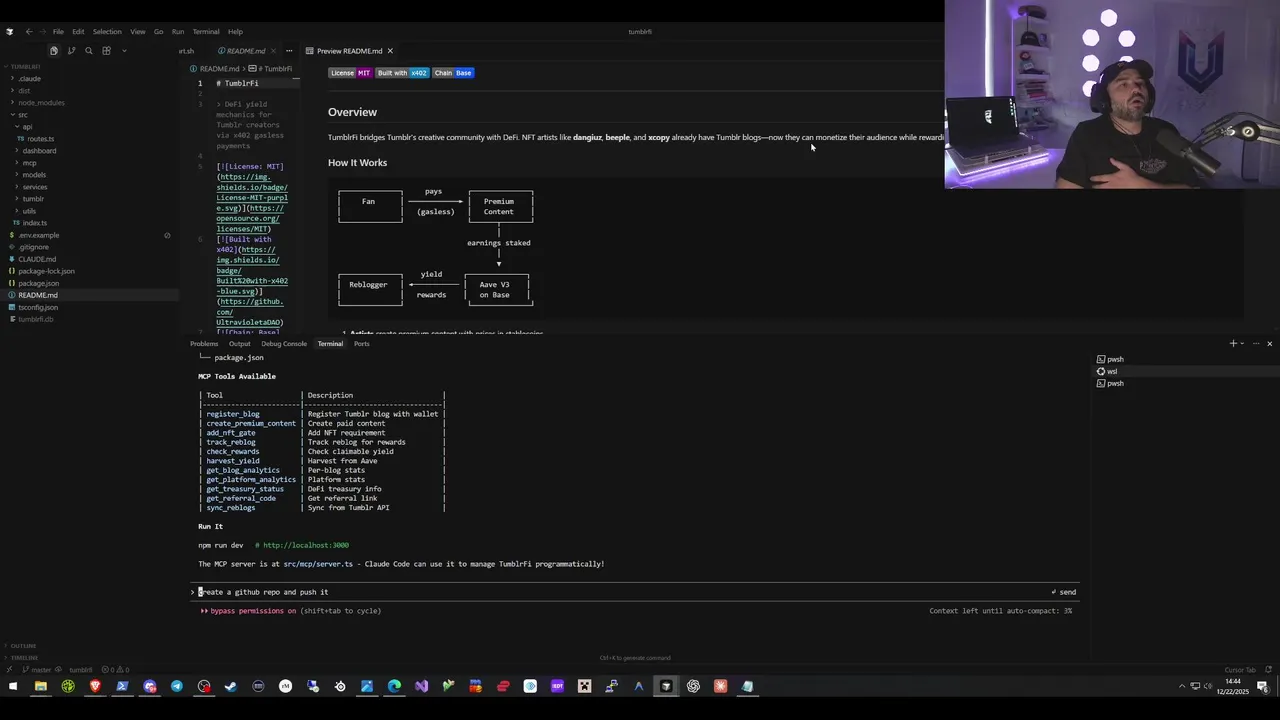1280x720 pixels.
Task: Expand the services folder
Action: [35, 186]
